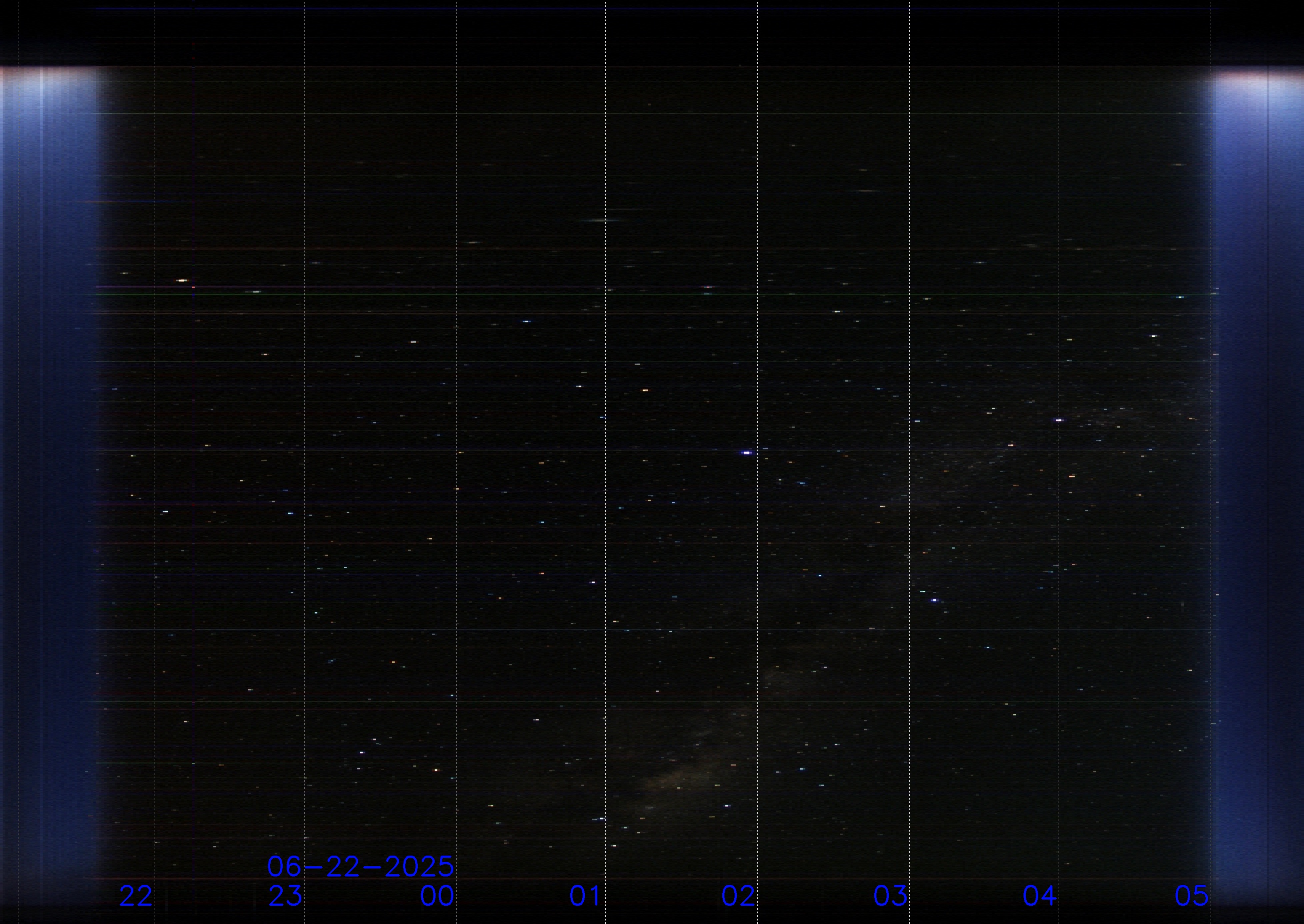
Task: Click the 06-22-2025 date label
Action: click(x=360, y=867)
